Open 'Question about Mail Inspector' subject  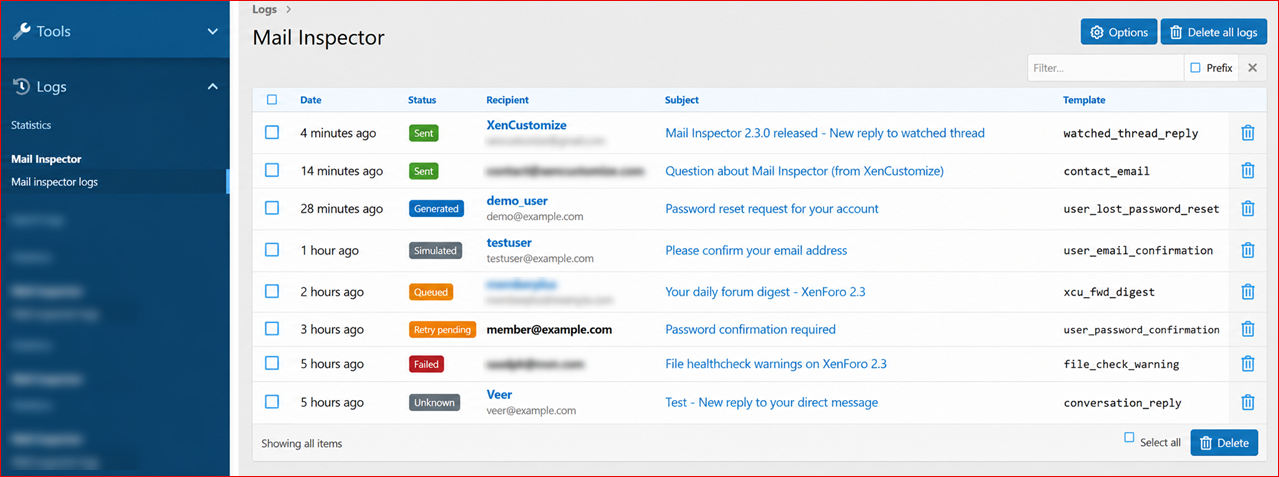(804, 171)
